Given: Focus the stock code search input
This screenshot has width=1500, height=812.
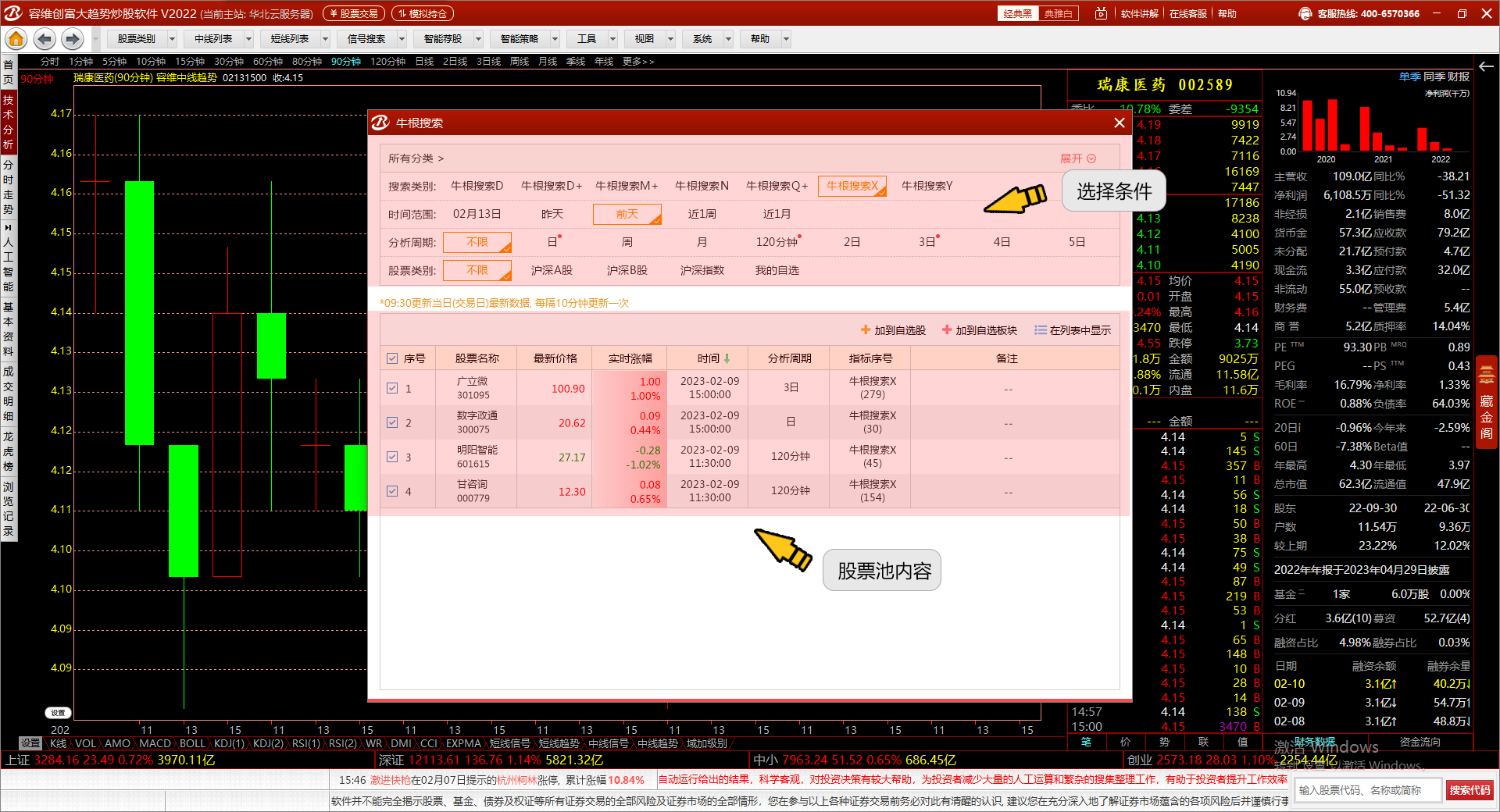Looking at the screenshot, I should (x=1367, y=790).
